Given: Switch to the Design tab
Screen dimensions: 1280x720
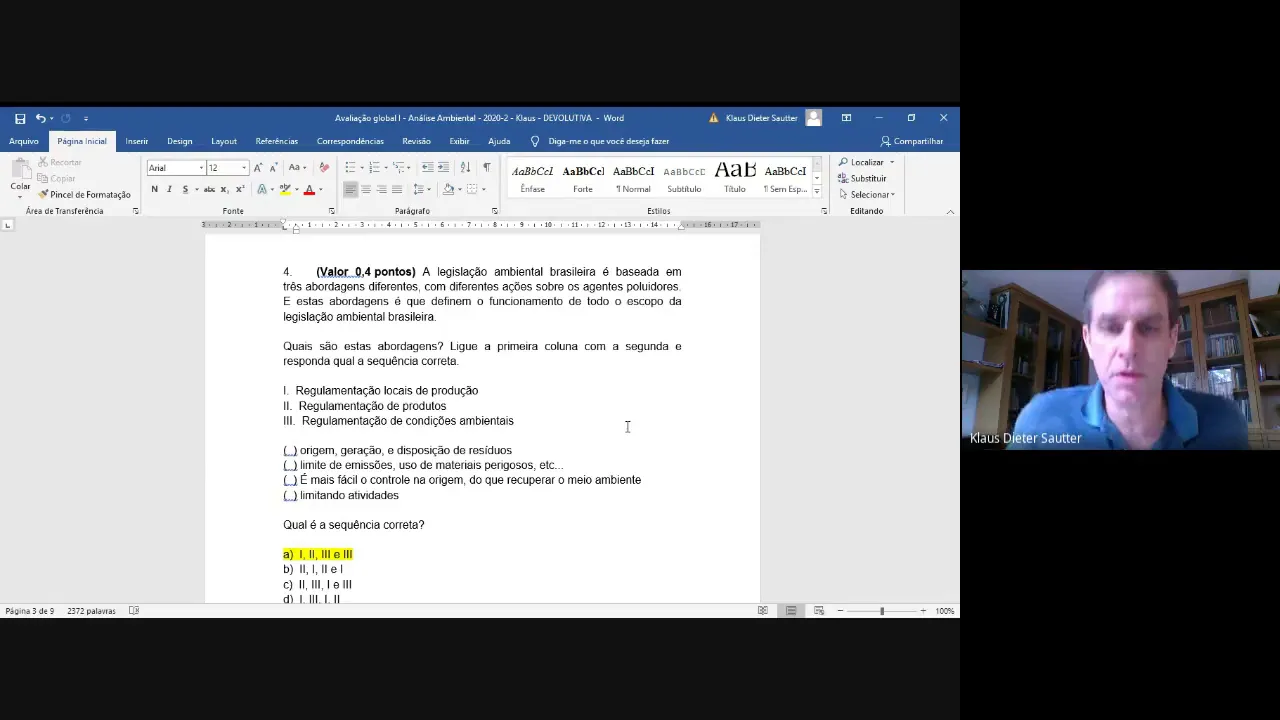Looking at the screenshot, I should click(180, 141).
